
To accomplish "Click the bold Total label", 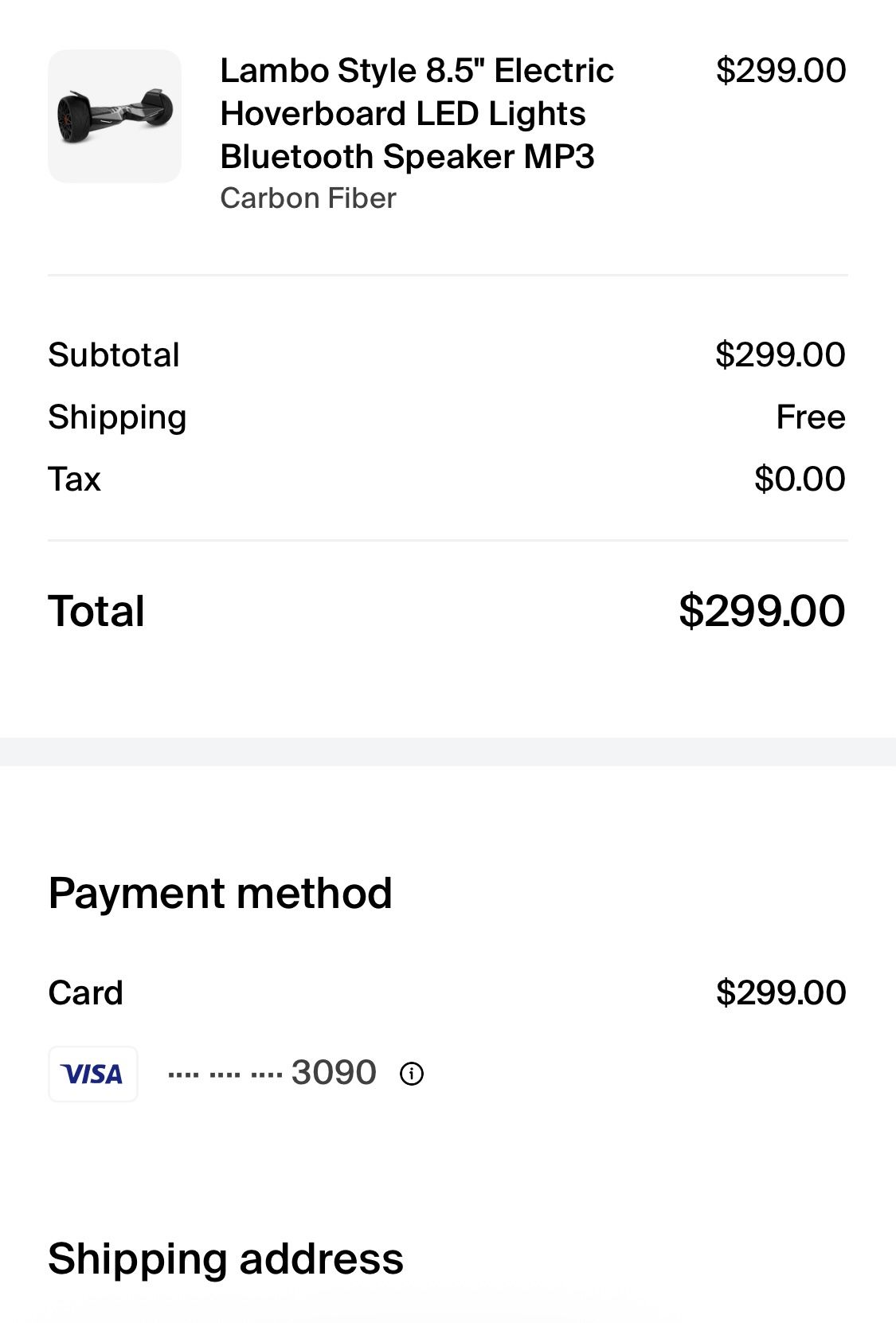I will coord(96,611).
